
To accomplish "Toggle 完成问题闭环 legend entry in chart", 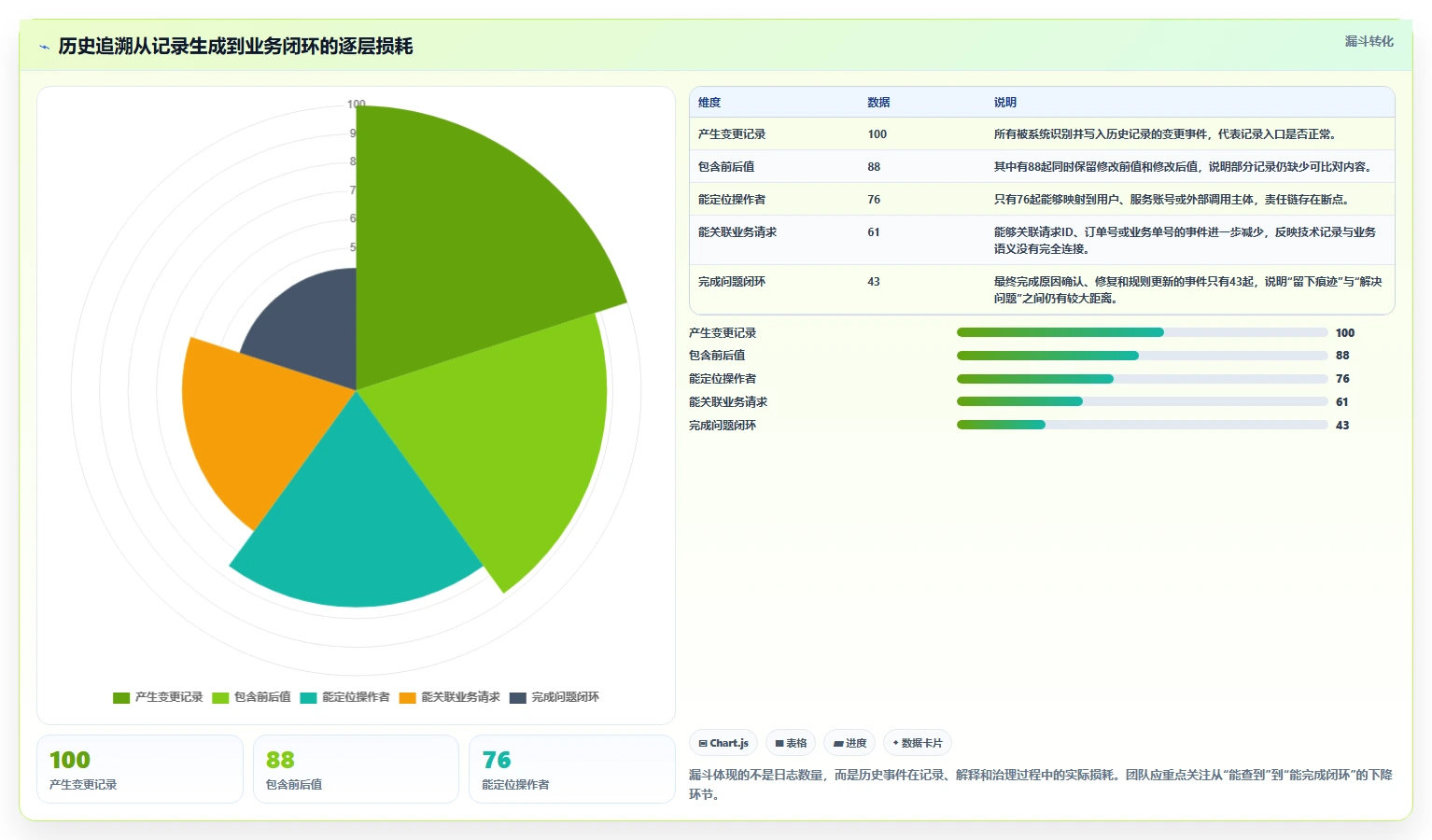I will tap(555, 697).
